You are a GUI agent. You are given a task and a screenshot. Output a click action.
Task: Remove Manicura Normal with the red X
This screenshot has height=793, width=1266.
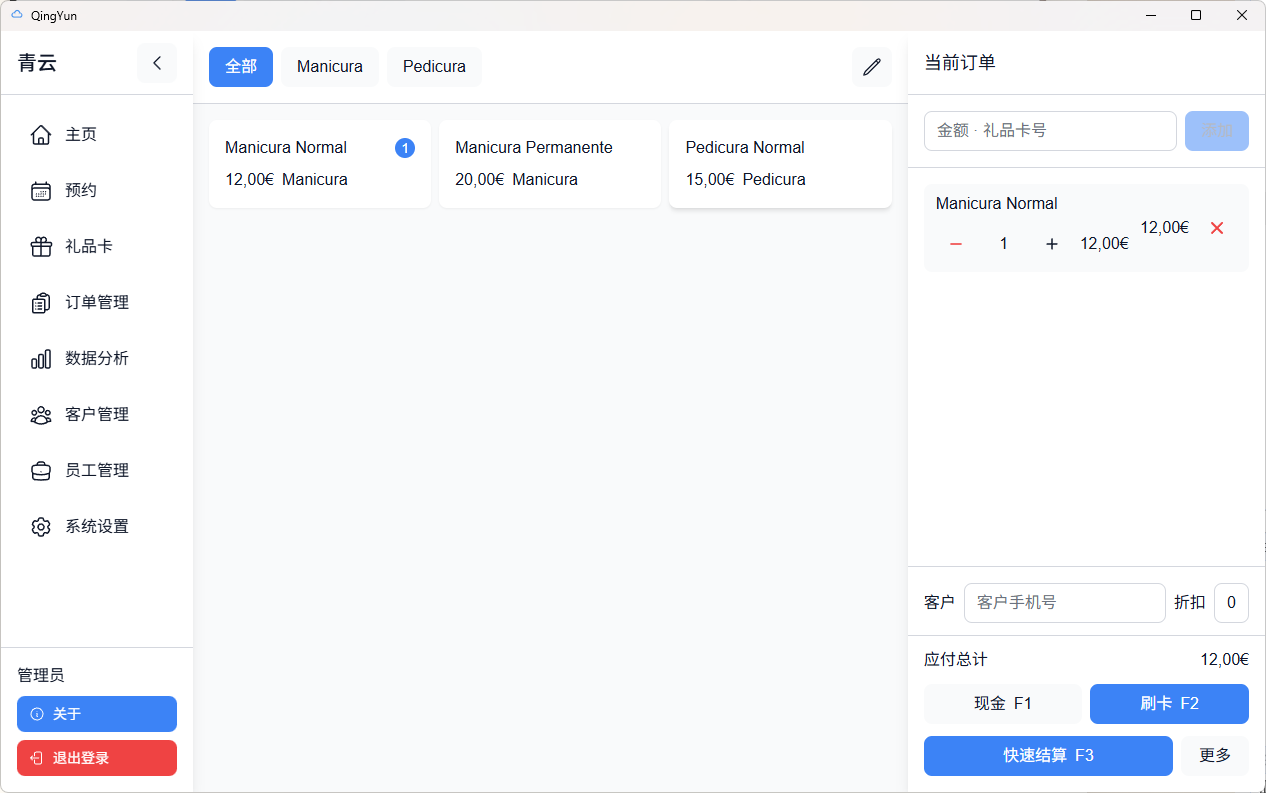[x=1217, y=228]
